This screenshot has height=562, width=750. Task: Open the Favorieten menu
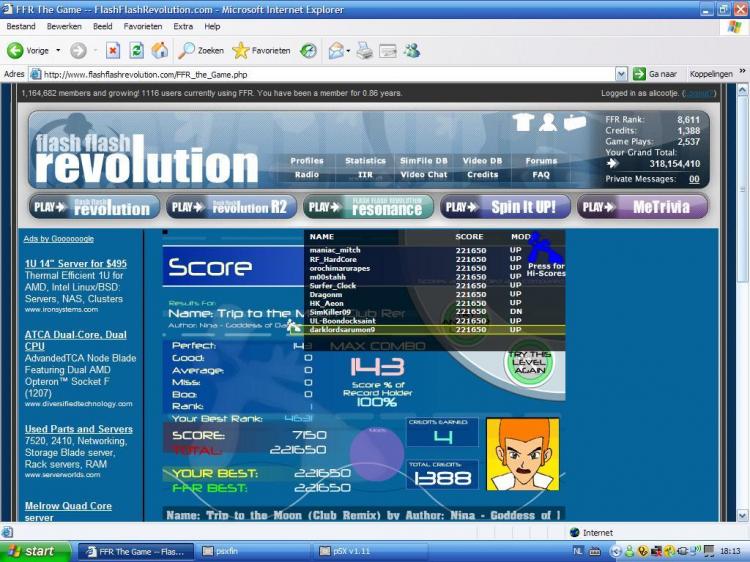click(x=143, y=26)
